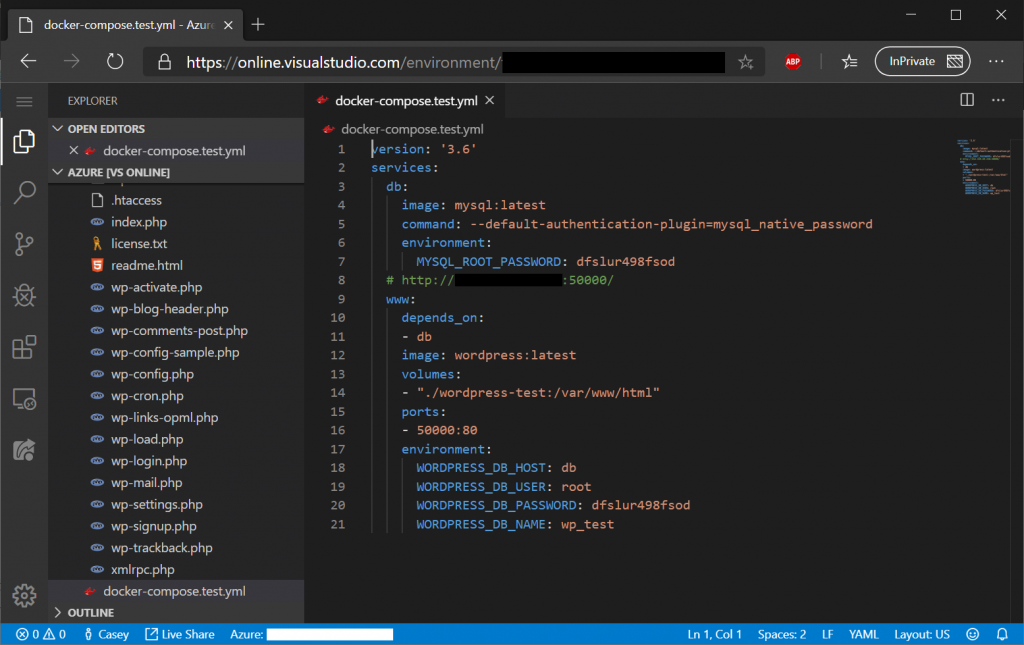Click the split editor icon
The image size is (1024, 645).
[x=967, y=100]
